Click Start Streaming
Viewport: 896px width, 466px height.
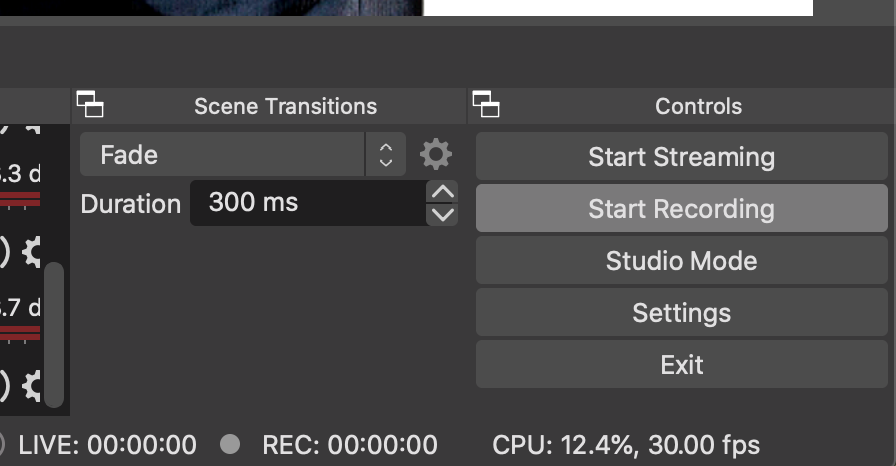pos(682,156)
